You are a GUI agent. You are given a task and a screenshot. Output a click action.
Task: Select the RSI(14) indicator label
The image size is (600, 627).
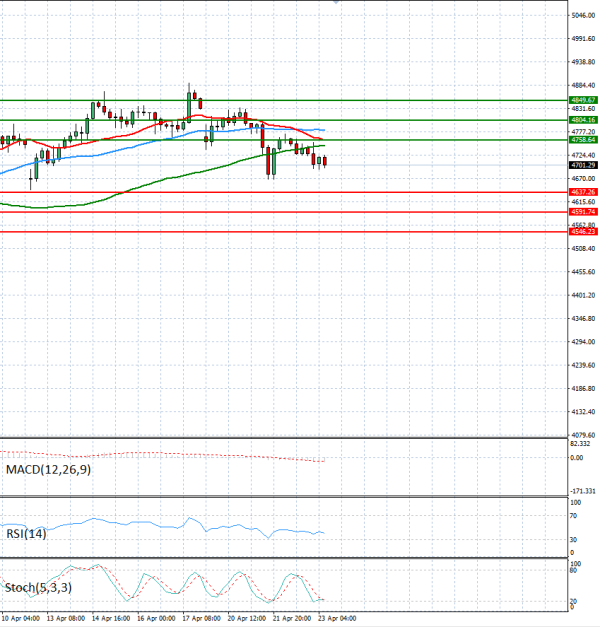(x=26, y=534)
